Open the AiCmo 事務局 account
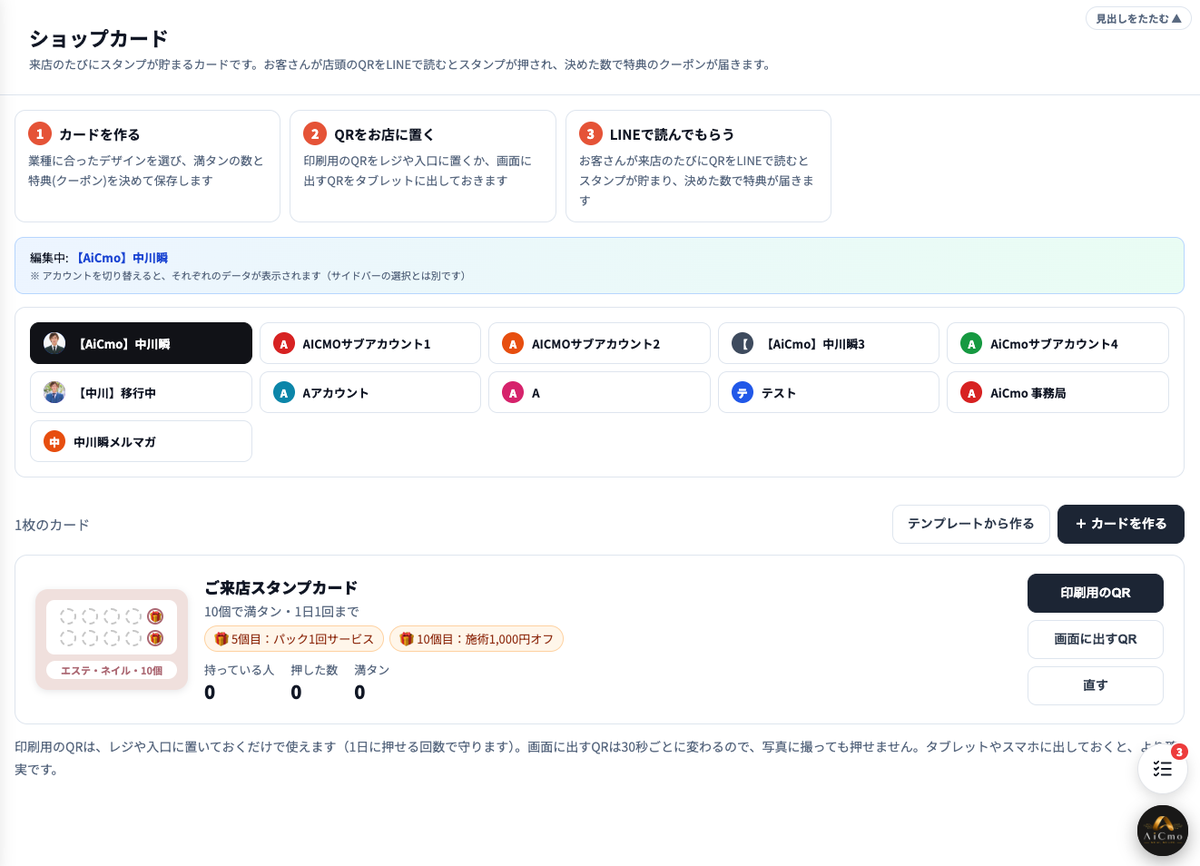The width and height of the screenshot is (1200, 866). click(x=1058, y=392)
